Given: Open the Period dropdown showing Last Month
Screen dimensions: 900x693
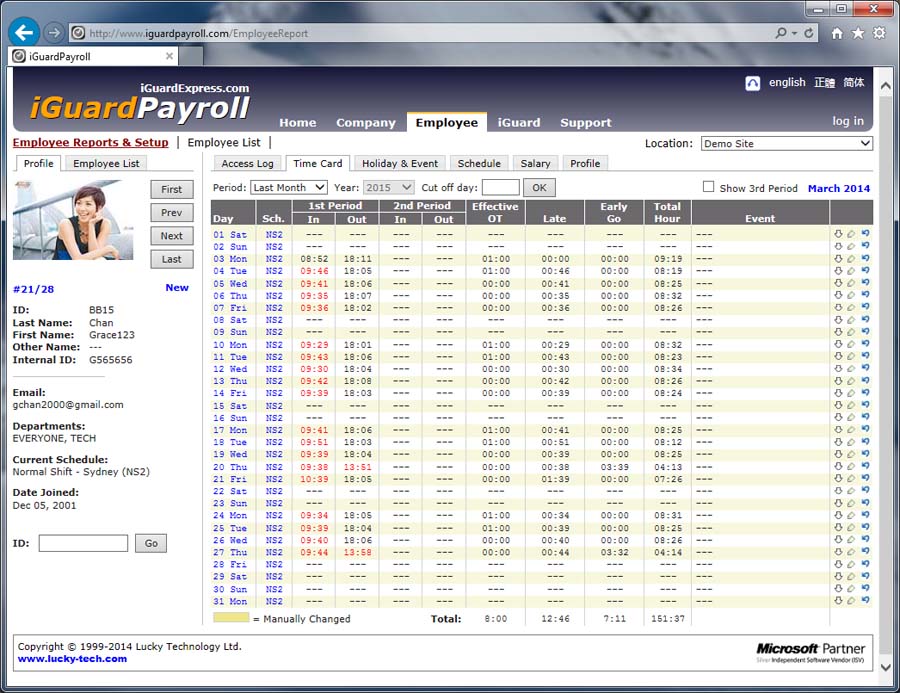Looking at the screenshot, I should [x=289, y=188].
